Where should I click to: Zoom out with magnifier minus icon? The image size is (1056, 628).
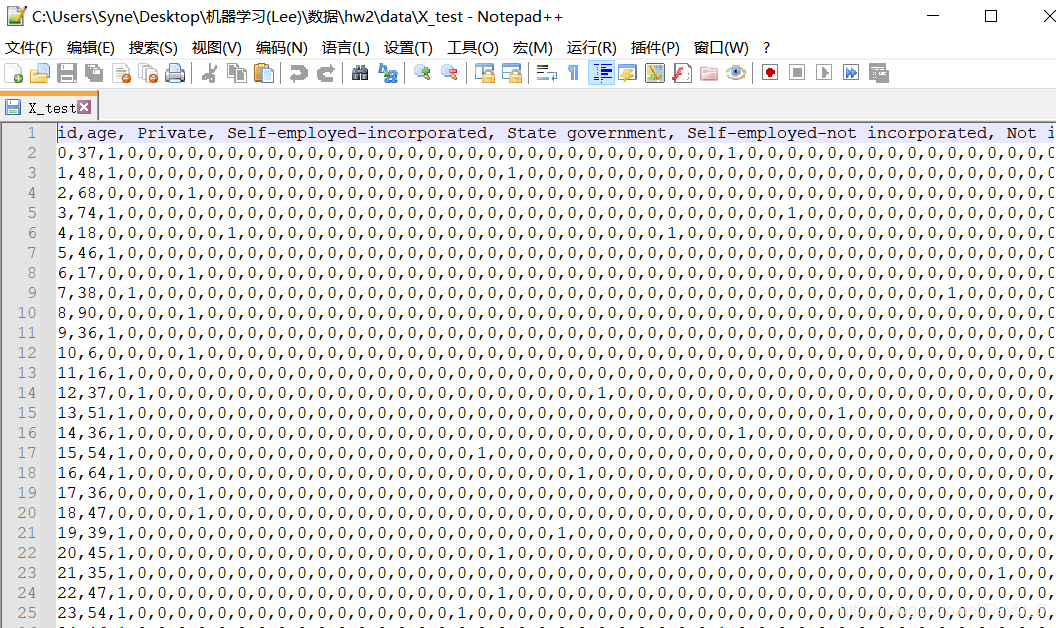pyautogui.click(x=449, y=73)
